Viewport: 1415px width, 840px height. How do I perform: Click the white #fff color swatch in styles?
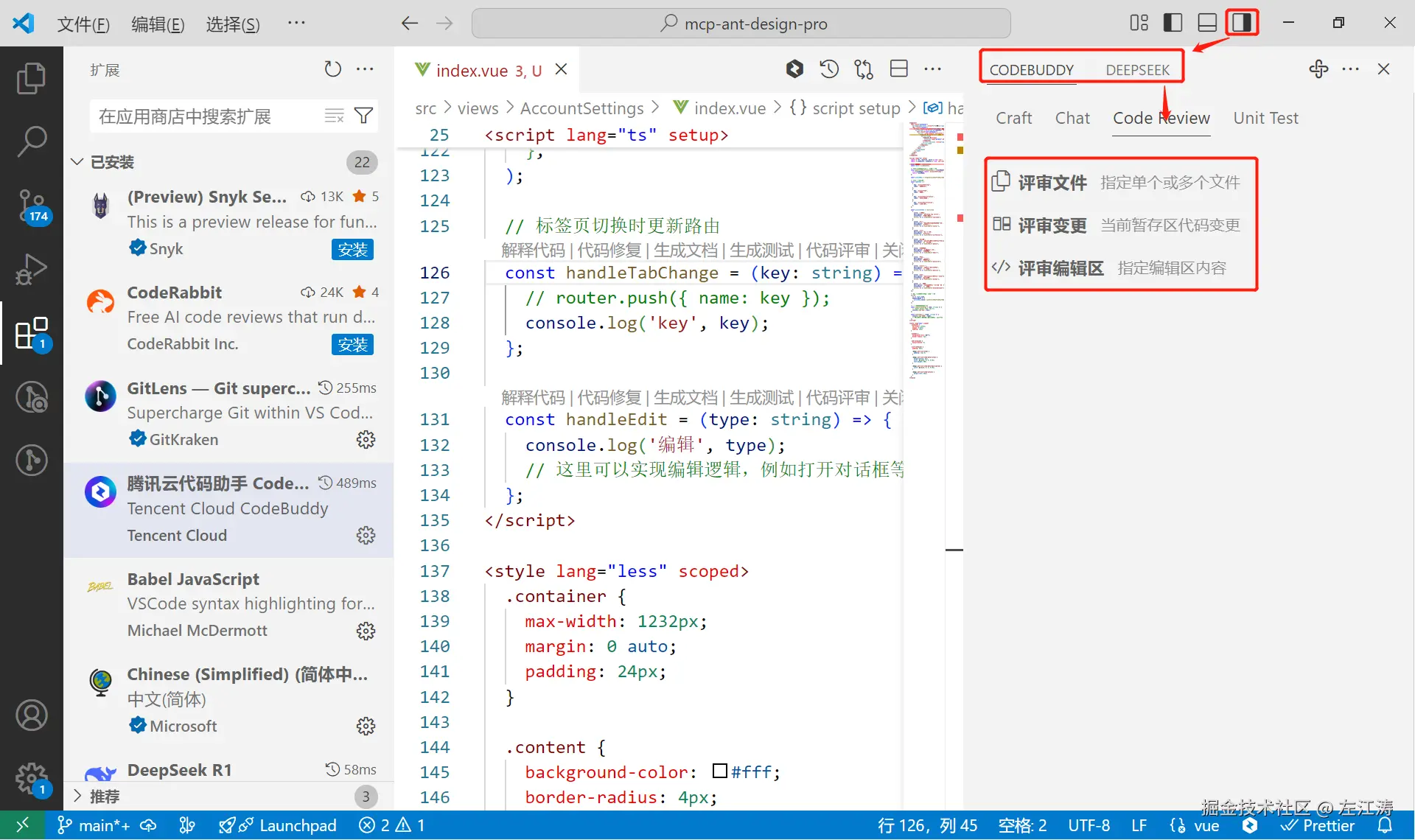click(720, 771)
